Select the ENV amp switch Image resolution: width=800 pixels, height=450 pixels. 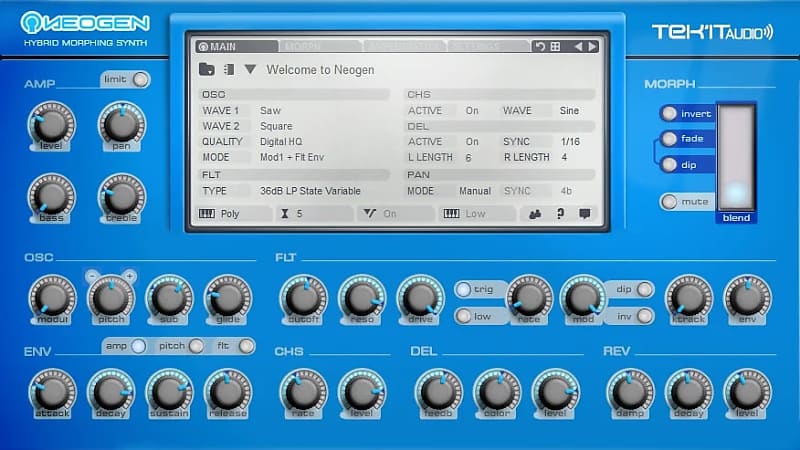pos(138,346)
